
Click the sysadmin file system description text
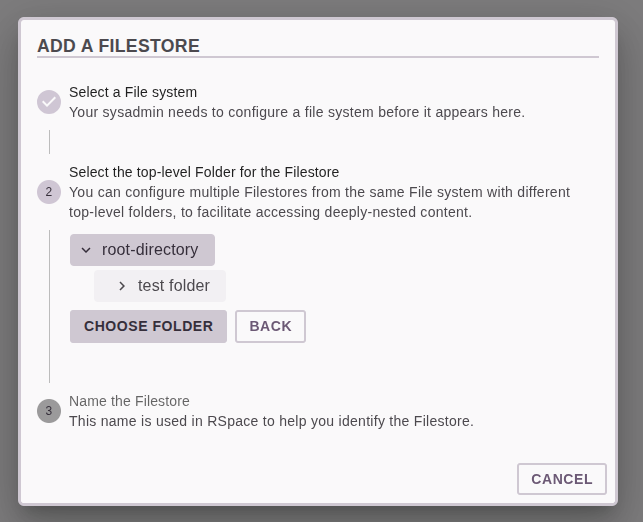tap(297, 112)
